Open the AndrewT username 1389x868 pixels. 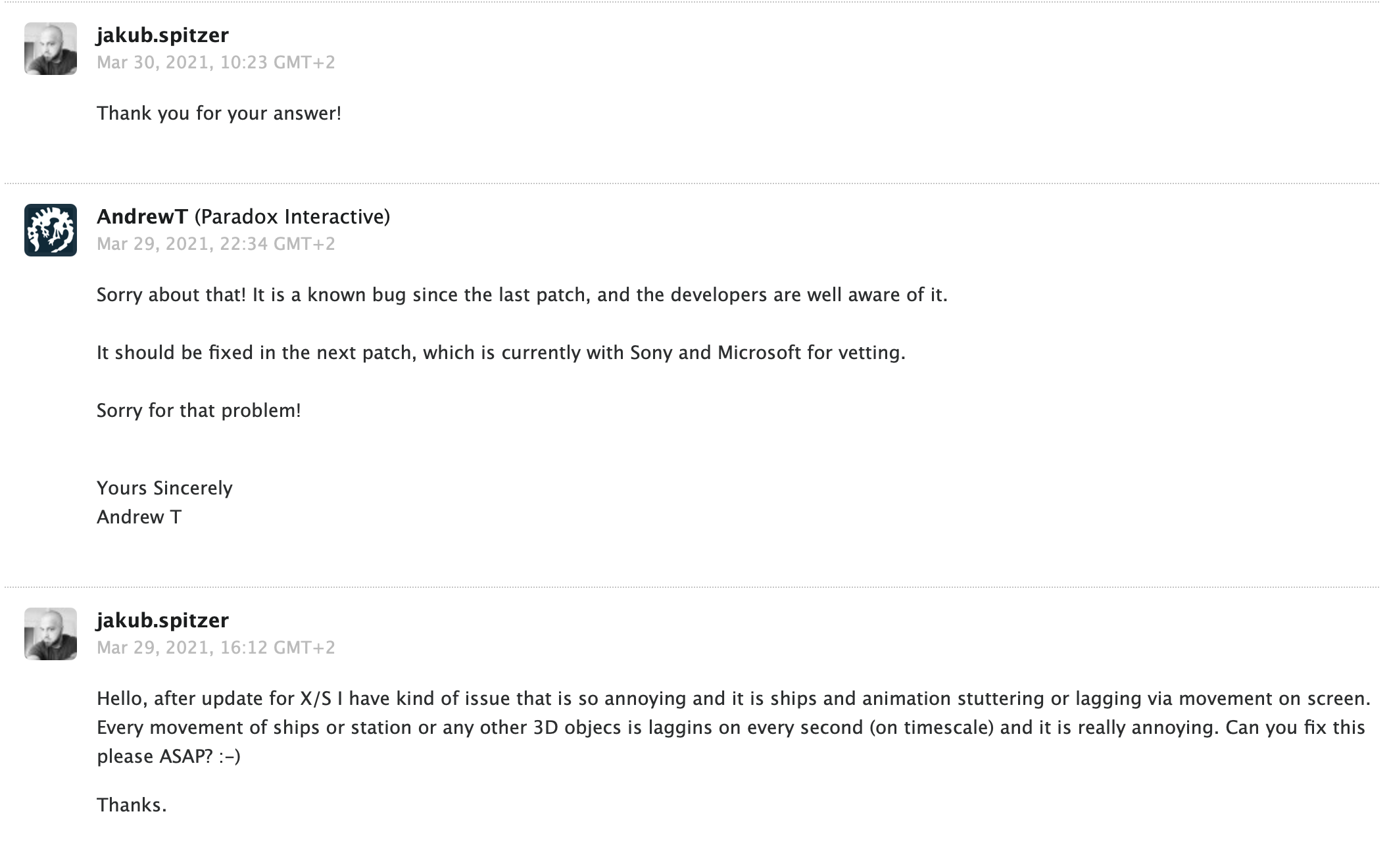pyautogui.click(x=142, y=216)
